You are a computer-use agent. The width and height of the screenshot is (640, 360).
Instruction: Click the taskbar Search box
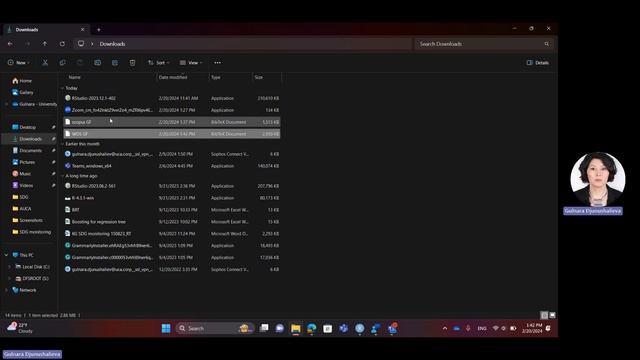[215, 328]
